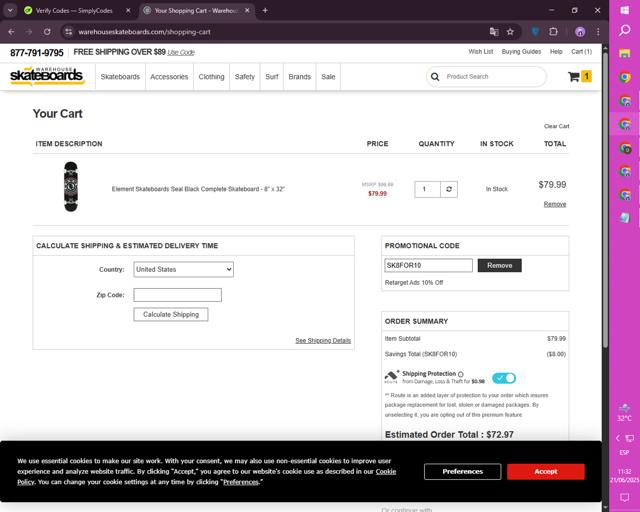Open the tab search dropdown arrow

tap(10, 11)
